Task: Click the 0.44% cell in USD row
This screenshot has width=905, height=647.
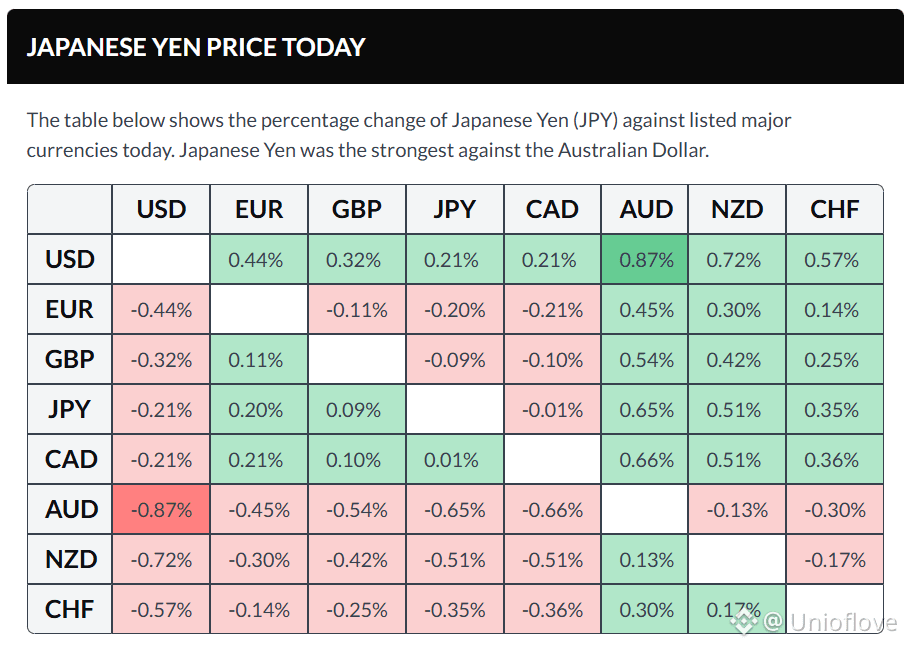Action: (x=259, y=259)
